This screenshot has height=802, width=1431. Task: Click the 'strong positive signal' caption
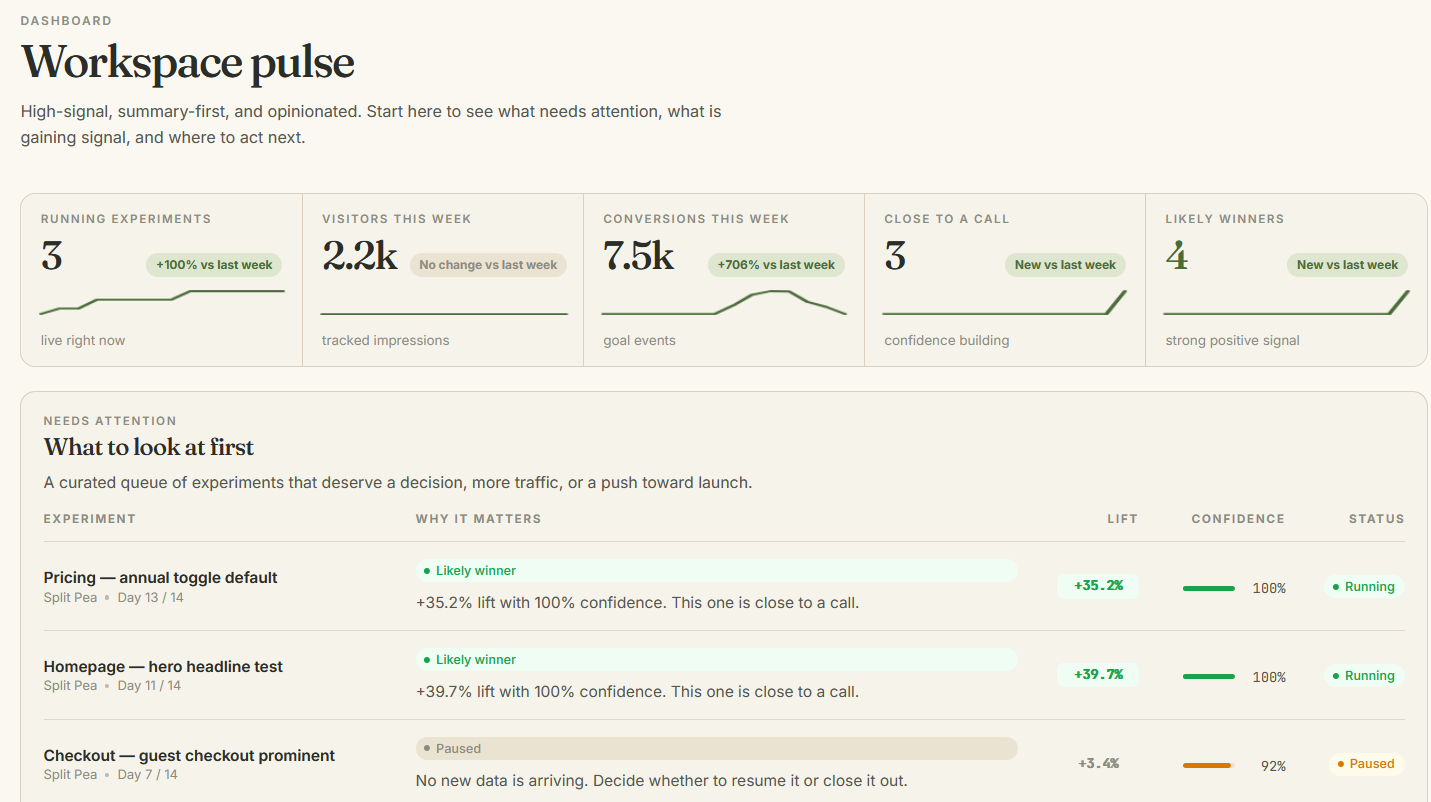tap(1232, 341)
